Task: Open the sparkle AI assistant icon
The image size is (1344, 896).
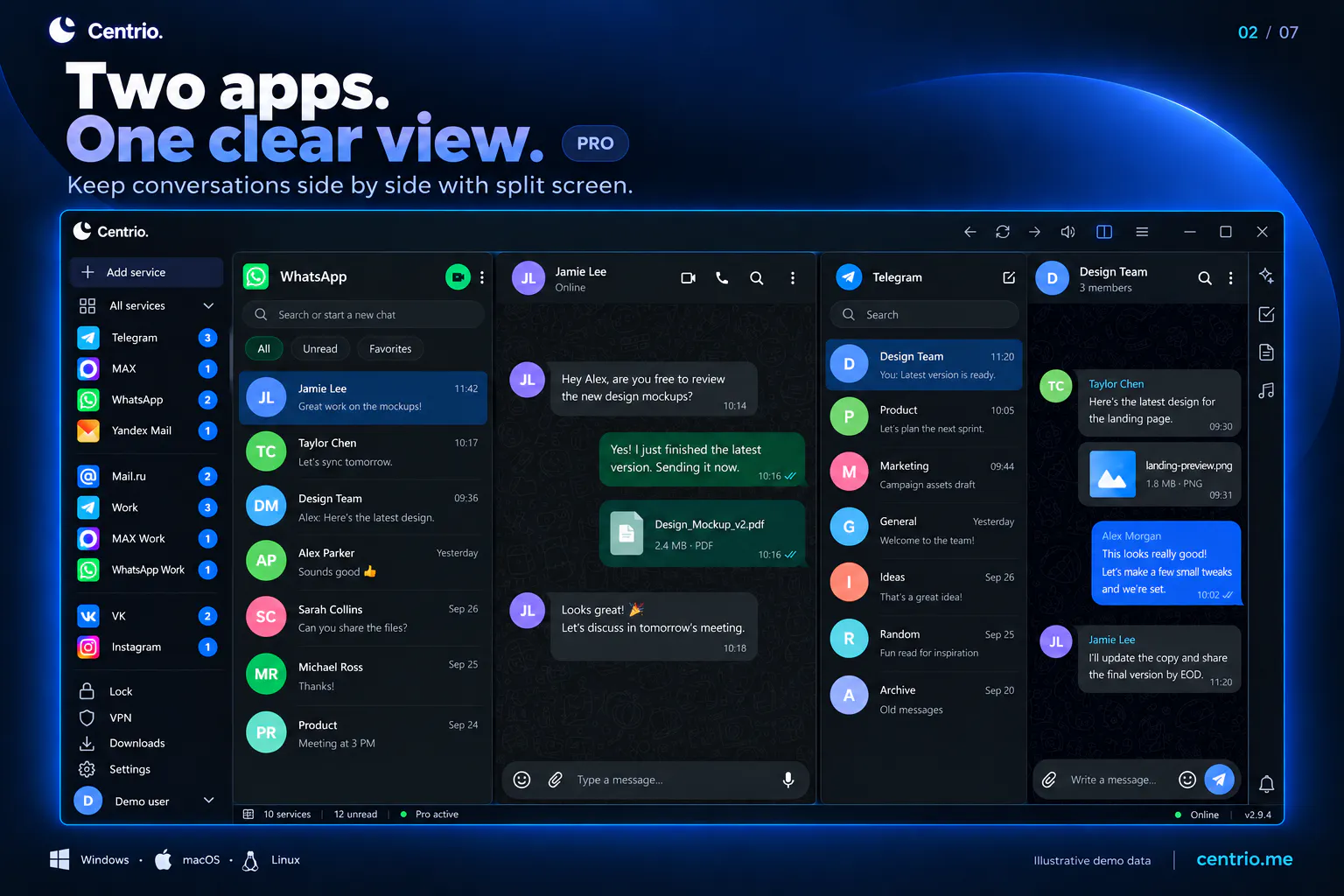Action: pyautogui.click(x=1266, y=276)
